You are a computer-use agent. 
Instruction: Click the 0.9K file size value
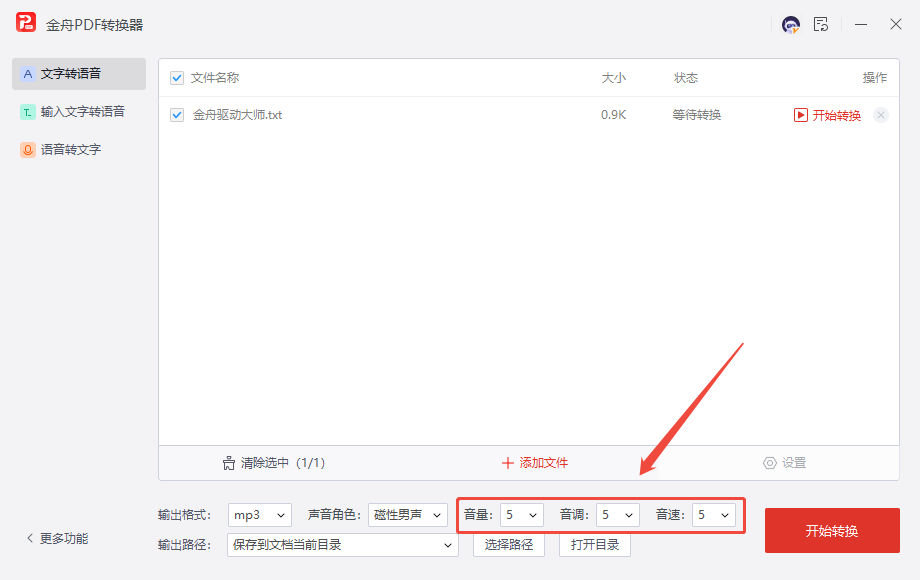(x=613, y=115)
